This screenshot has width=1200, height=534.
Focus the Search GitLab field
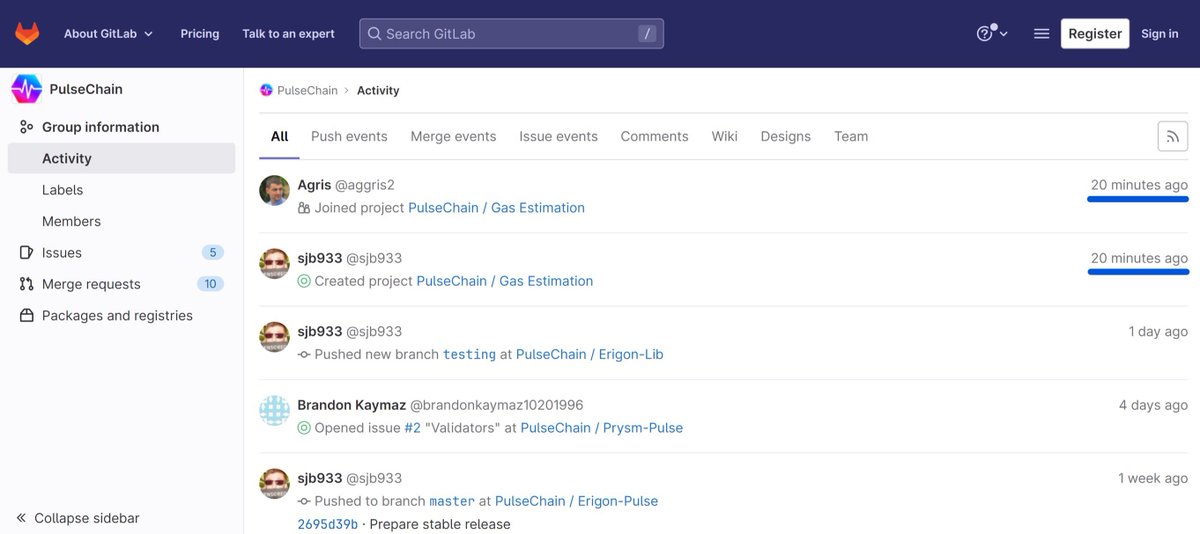511,33
